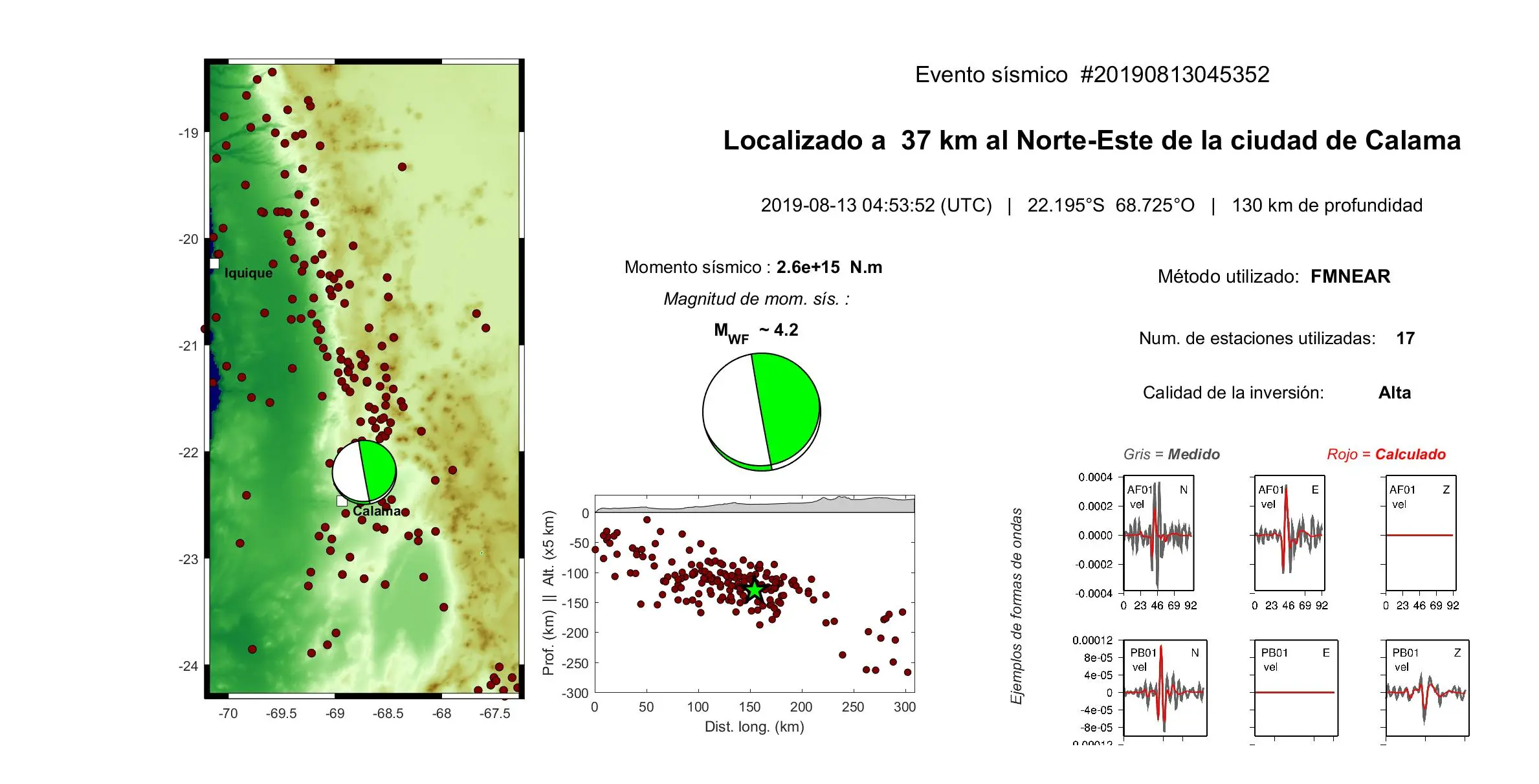This screenshot has width=1539, height=784.
Task: Click the inversion quality value 'Alta'
Action: click(1394, 393)
